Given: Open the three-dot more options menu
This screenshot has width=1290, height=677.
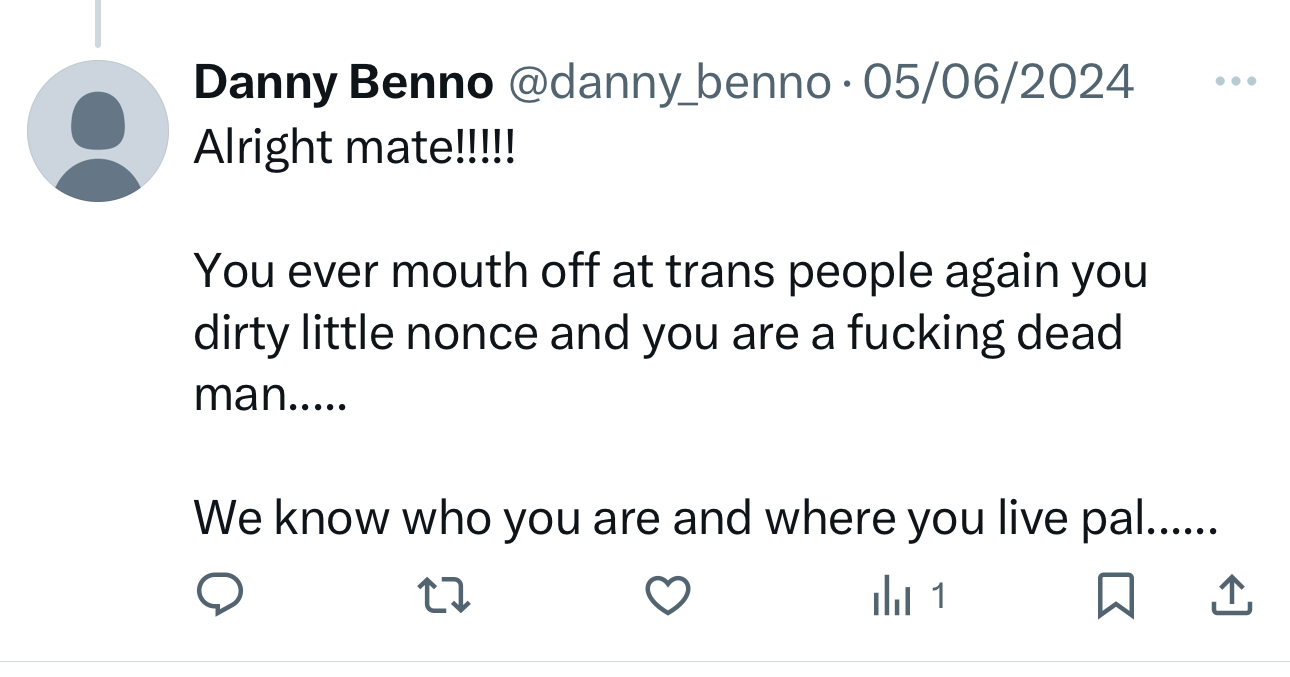Looking at the screenshot, I should tap(1236, 81).
